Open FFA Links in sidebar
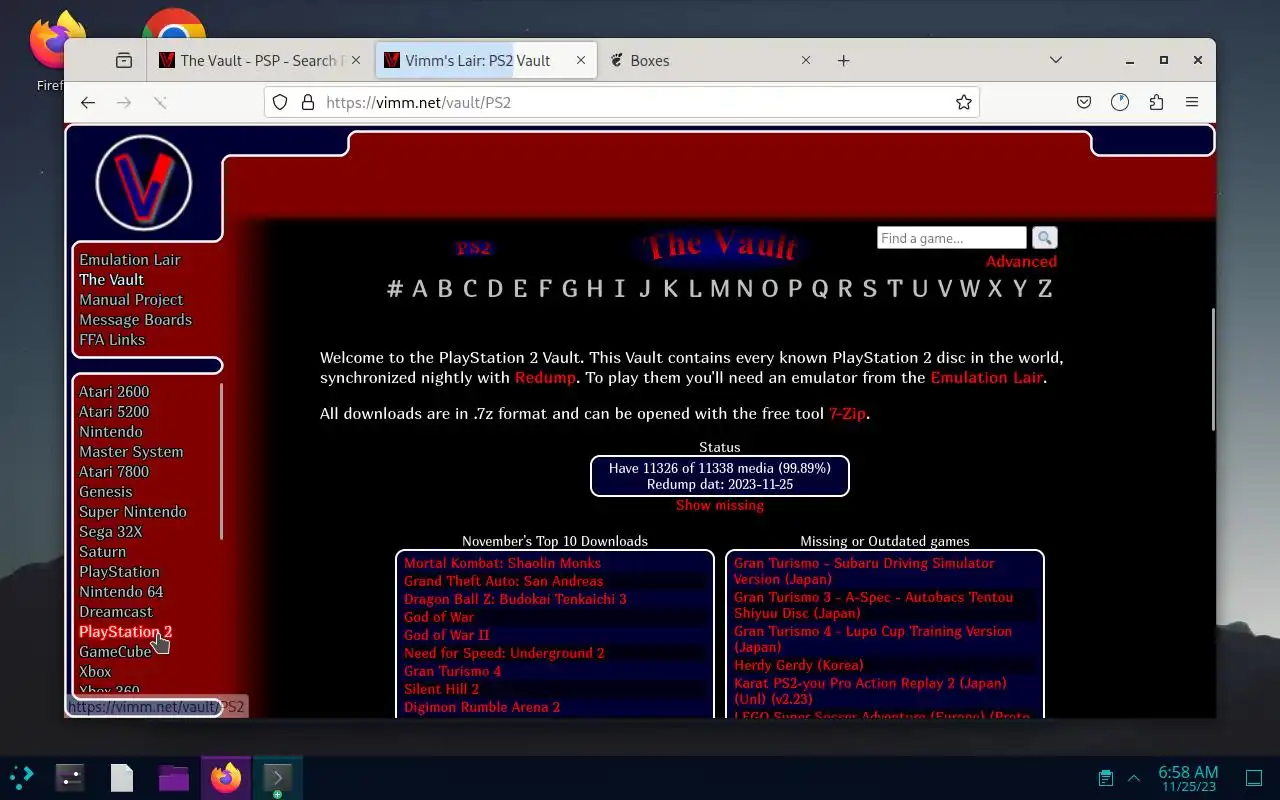 click(112, 339)
